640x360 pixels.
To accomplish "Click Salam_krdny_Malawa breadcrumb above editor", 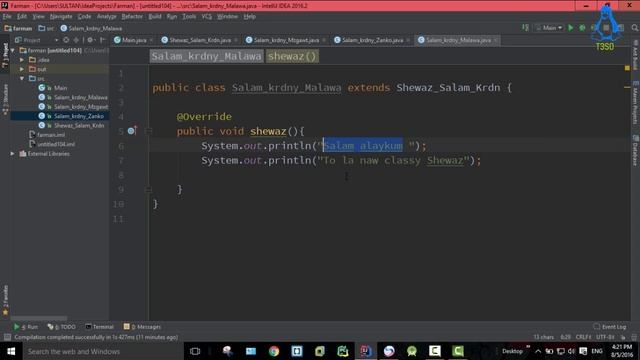I will pos(206,56).
